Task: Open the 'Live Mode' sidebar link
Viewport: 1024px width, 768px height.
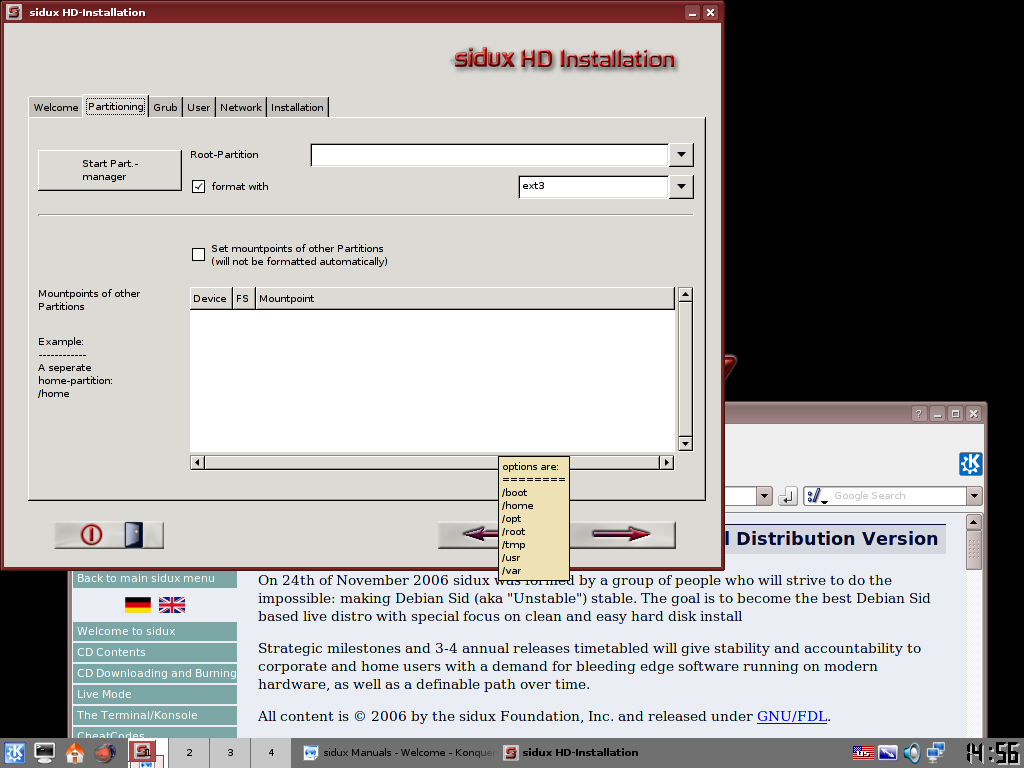Action: [x=155, y=694]
